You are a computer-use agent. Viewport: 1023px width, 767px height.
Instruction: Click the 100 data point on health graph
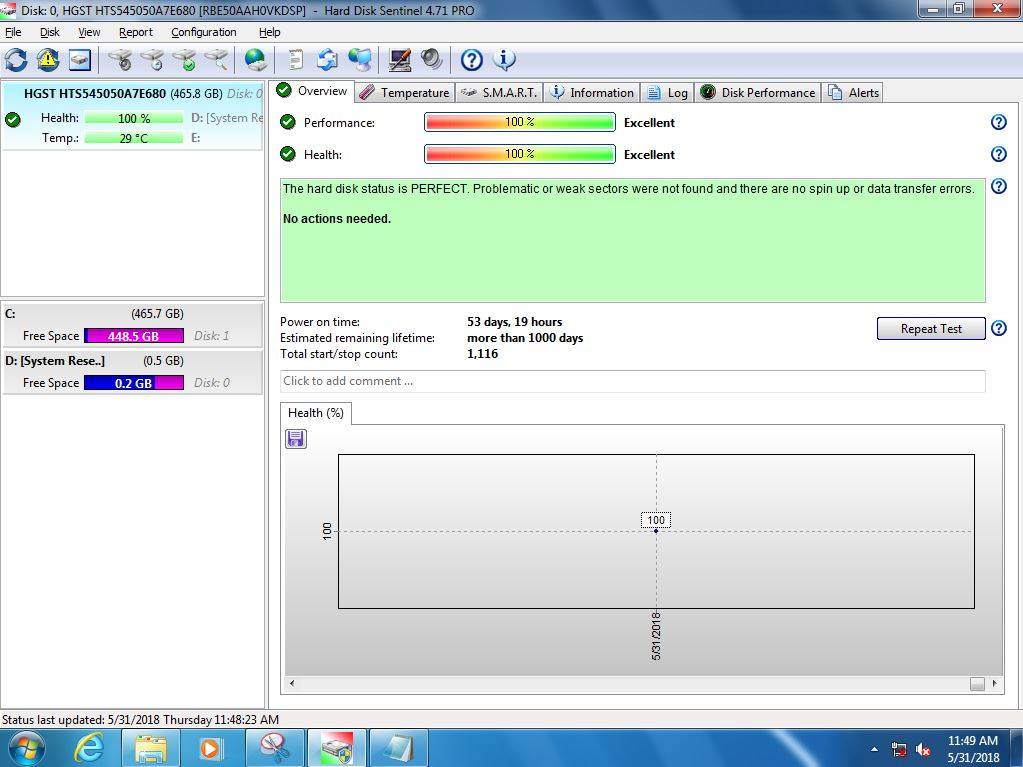point(656,531)
